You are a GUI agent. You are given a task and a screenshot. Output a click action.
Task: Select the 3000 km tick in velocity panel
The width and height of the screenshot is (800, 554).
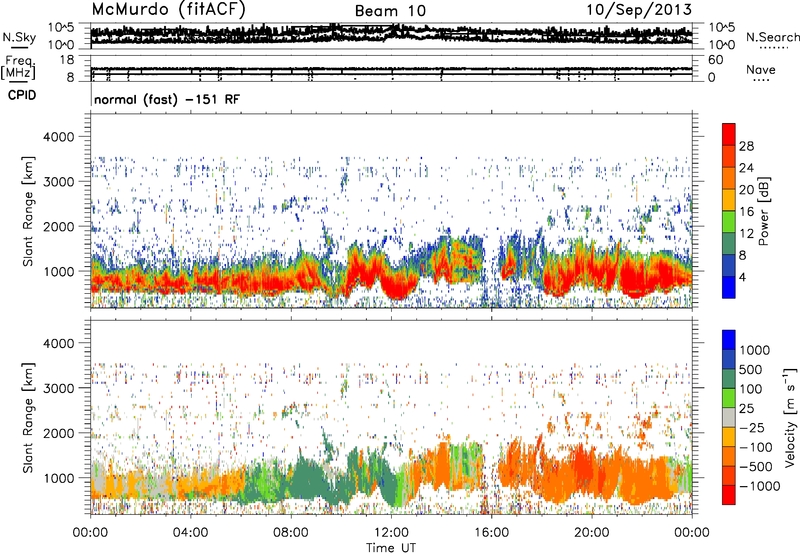pyautogui.click(x=59, y=388)
